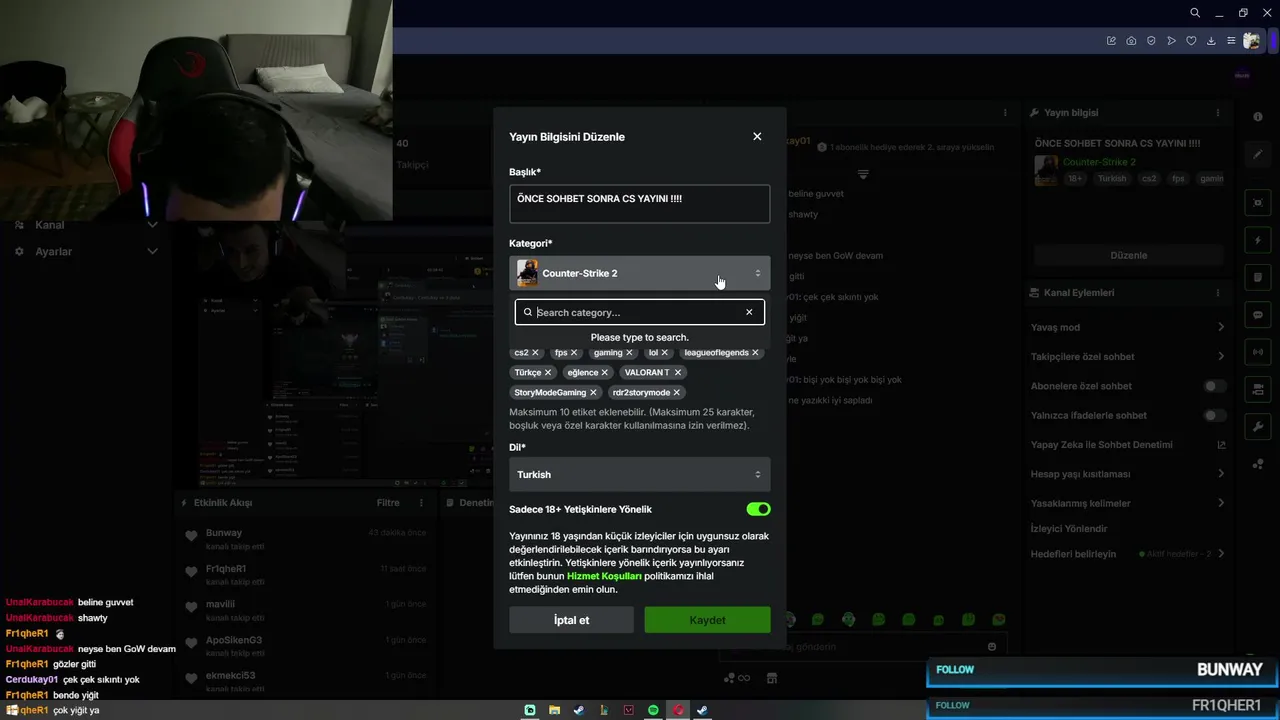Expand Hedefleri belirleyin goals row
Image resolution: width=1280 pixels, height=720 pixels.
pos(1128,554)
